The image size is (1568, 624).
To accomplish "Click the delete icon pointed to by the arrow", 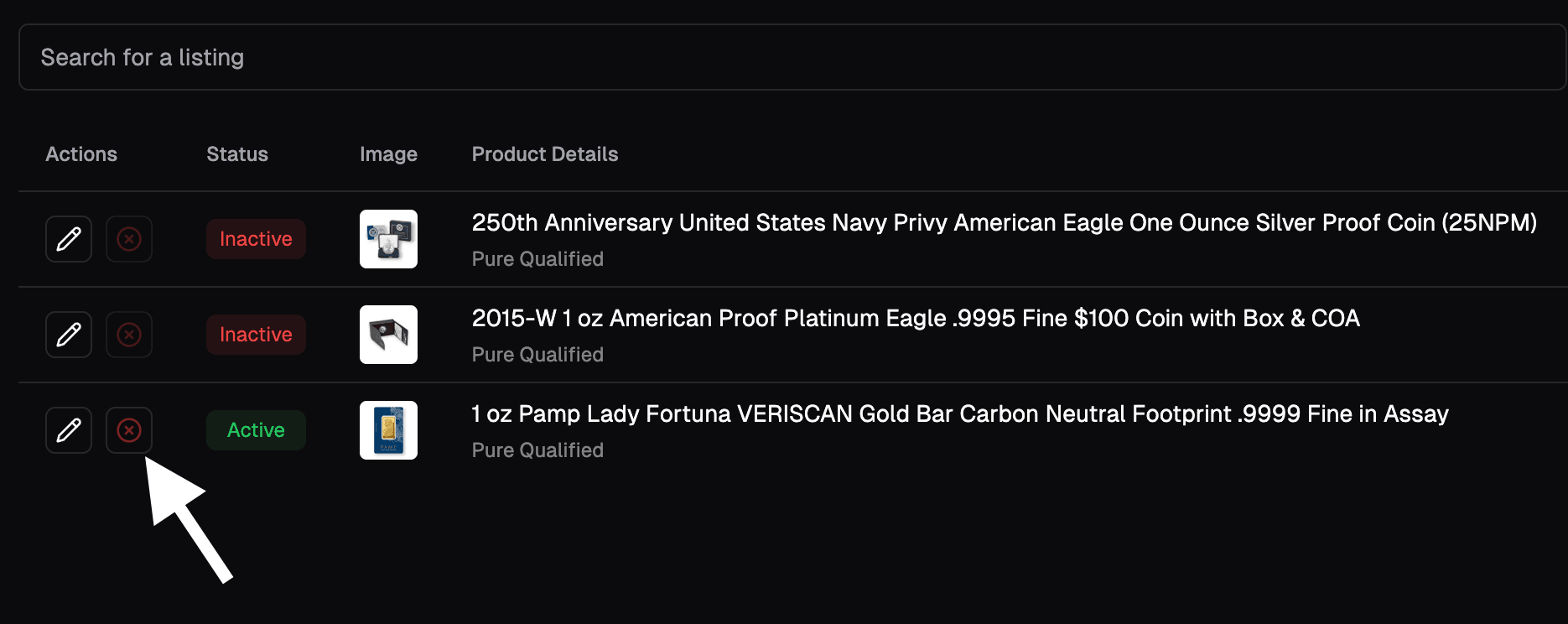I will pyautogui.click(x=128, y=429).
